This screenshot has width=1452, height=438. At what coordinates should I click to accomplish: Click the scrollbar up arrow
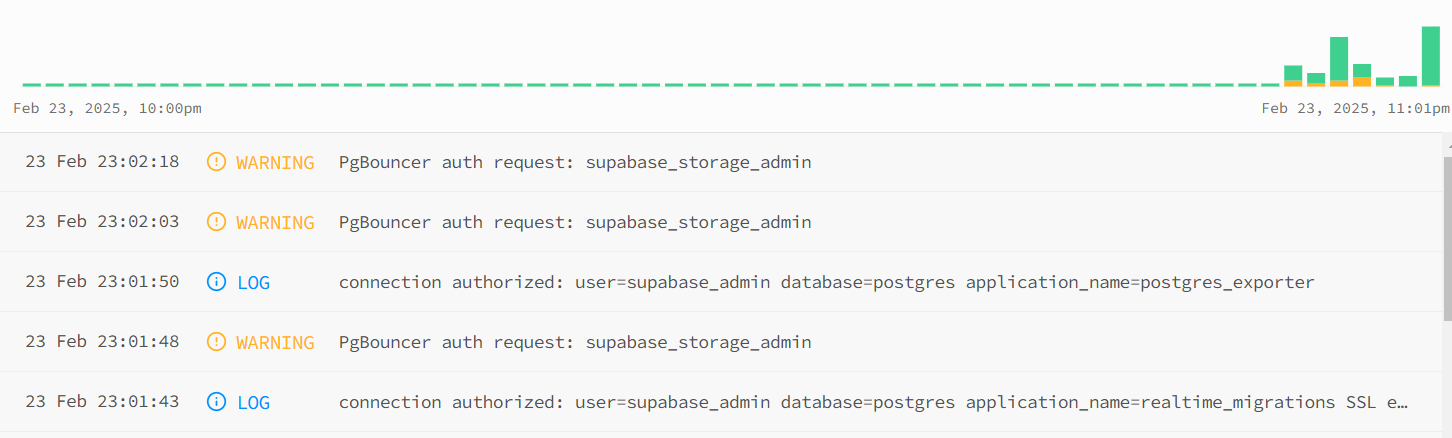pyautogui.click(x=1447, y=144)
